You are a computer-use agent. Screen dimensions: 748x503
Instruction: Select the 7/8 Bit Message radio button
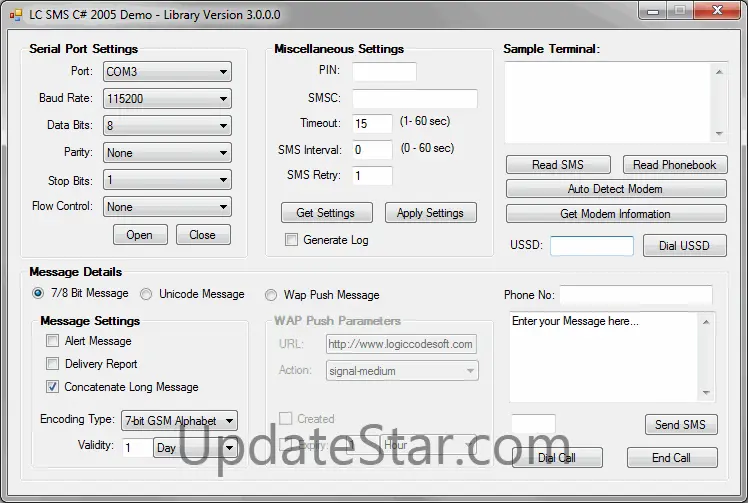tap(38, 293)
